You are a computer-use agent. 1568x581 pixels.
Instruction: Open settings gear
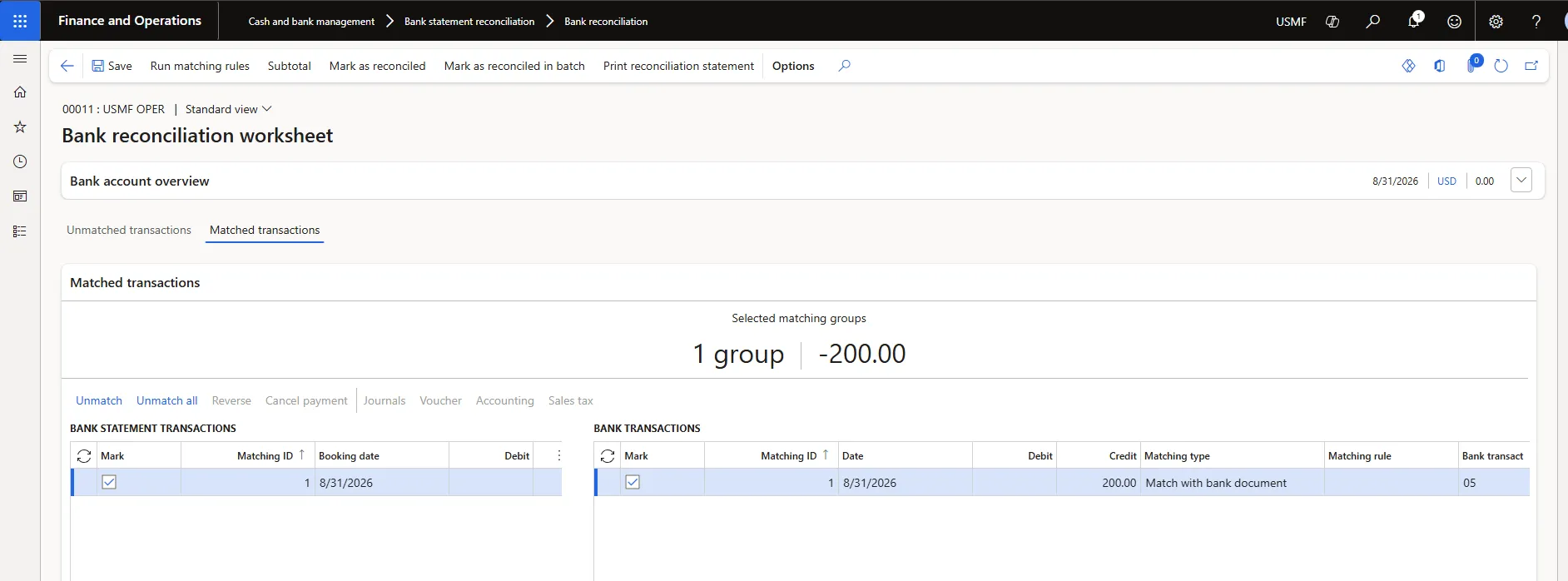(1496, 22)
